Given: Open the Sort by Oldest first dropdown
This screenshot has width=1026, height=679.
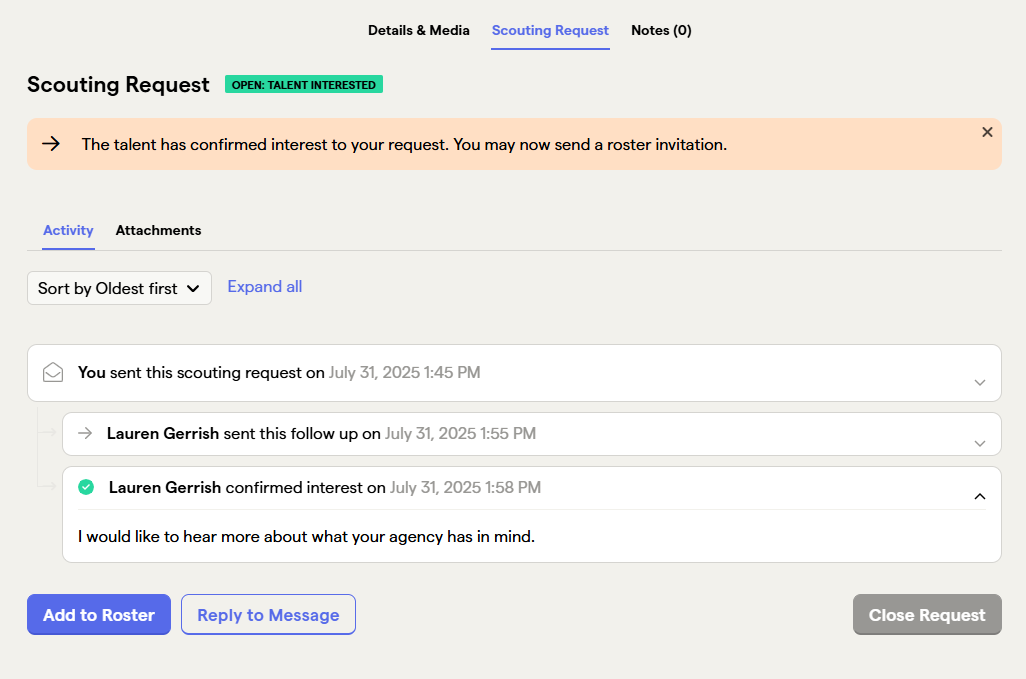Looking at the screenshot, I should click(x=119, y=288).
